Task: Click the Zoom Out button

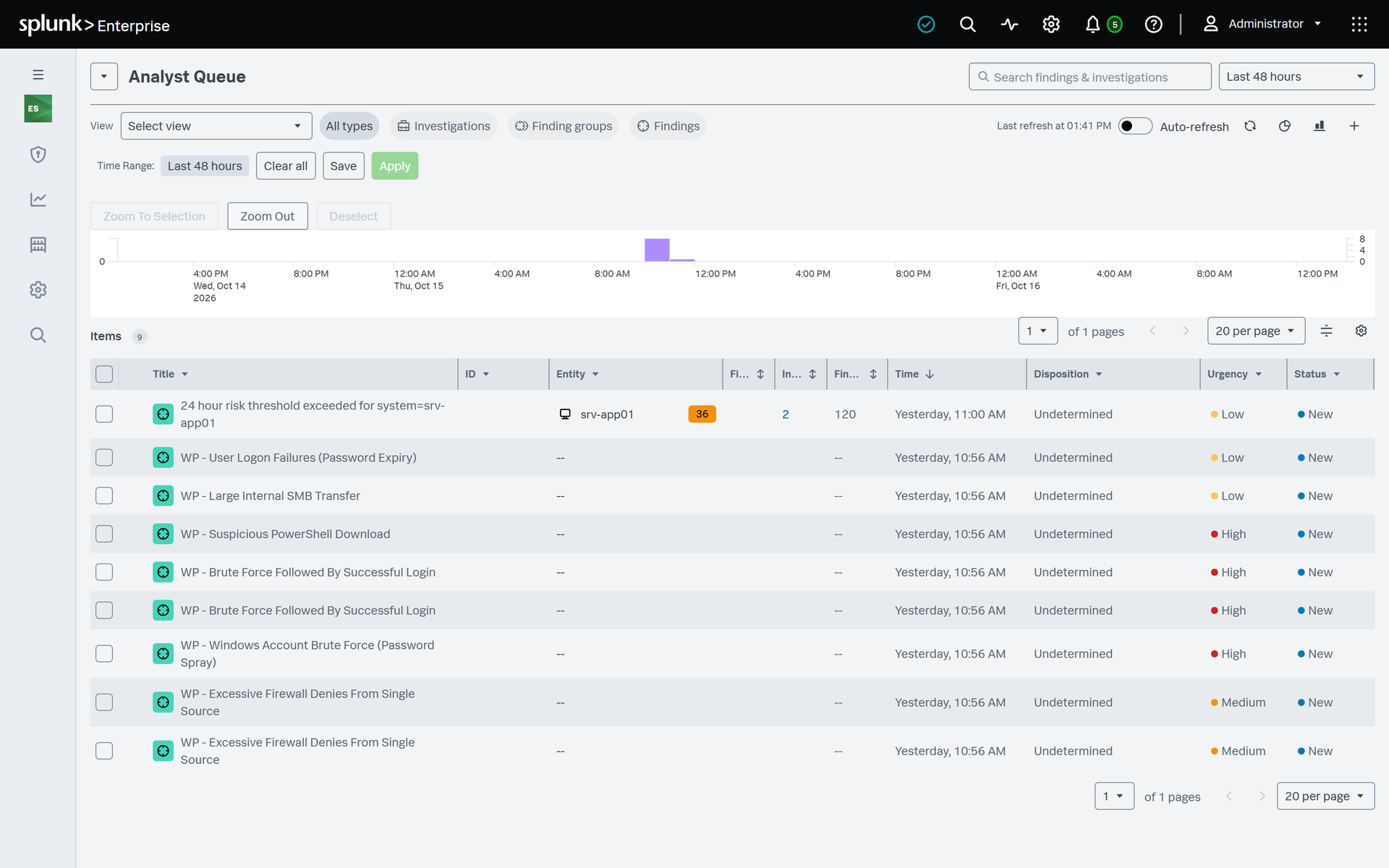Action: pos(267,216)
